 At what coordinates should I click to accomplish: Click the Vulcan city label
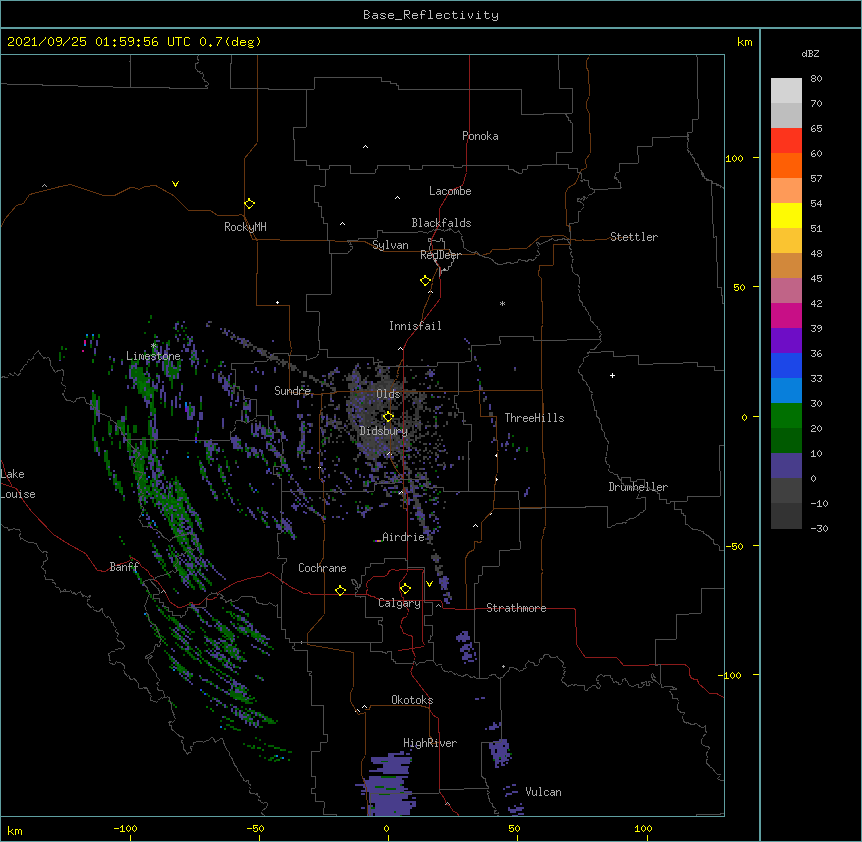pyautogui.click(x=543, y=792)
